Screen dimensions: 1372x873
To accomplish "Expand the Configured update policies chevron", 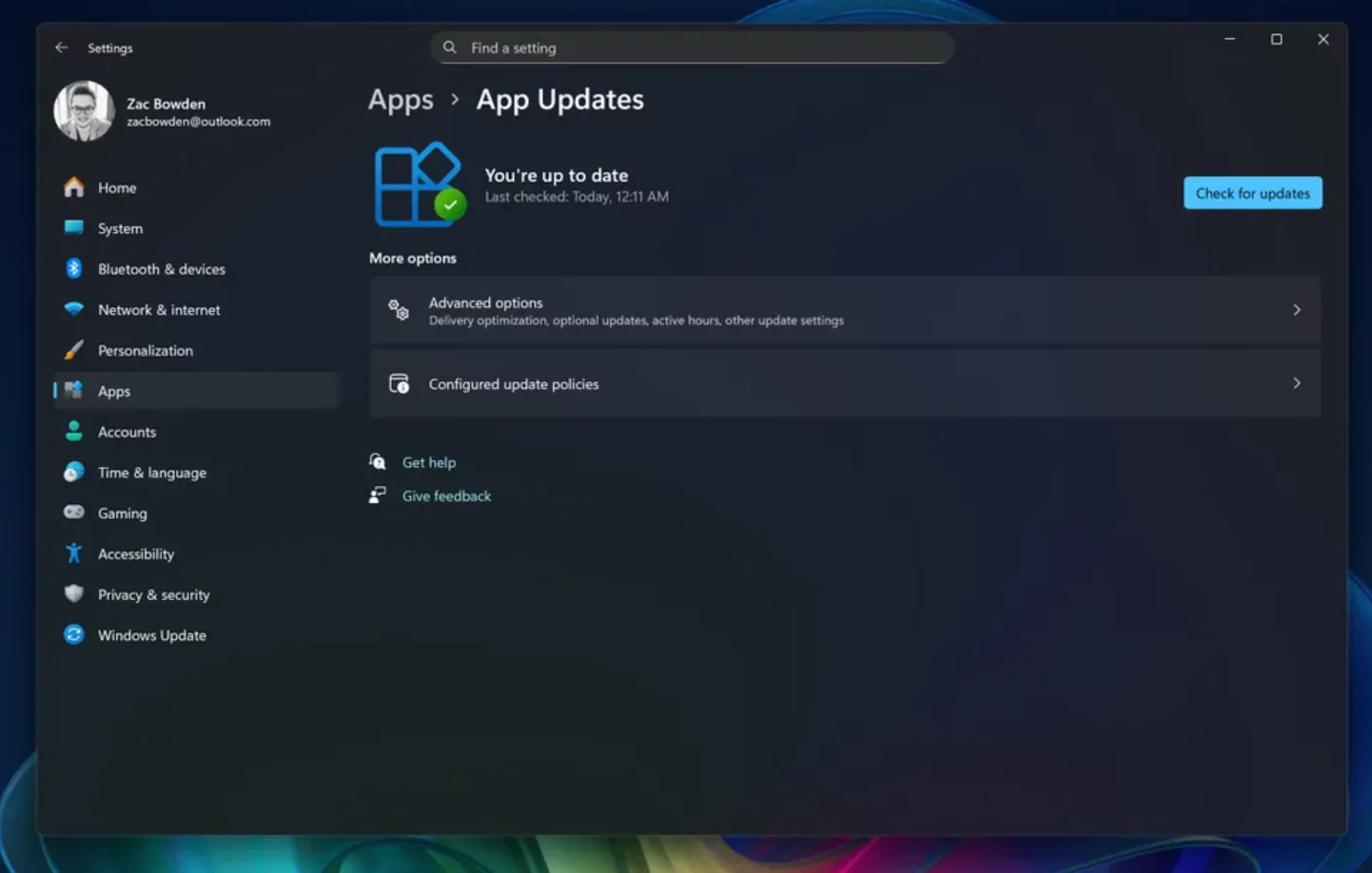I will [1297, 383].
